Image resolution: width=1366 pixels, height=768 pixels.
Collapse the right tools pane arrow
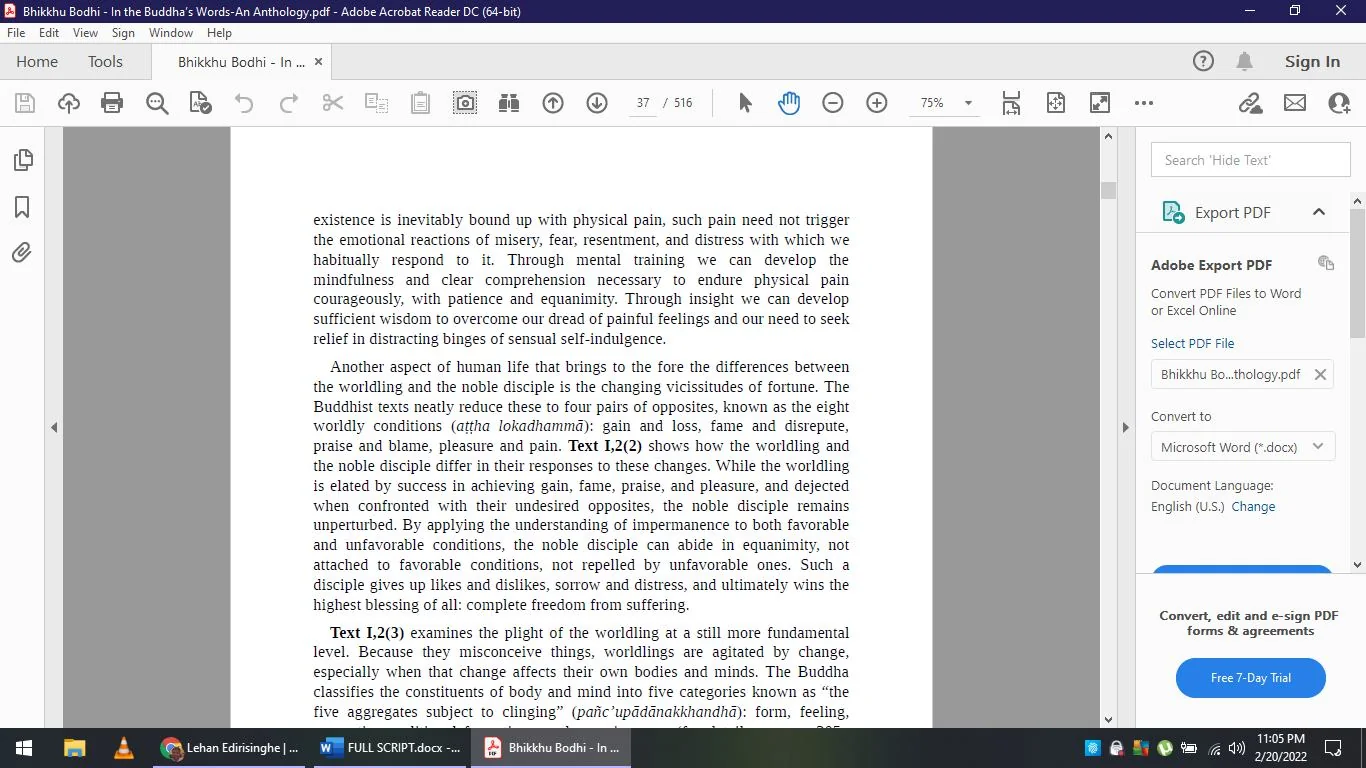click(x=1125, y=427)
